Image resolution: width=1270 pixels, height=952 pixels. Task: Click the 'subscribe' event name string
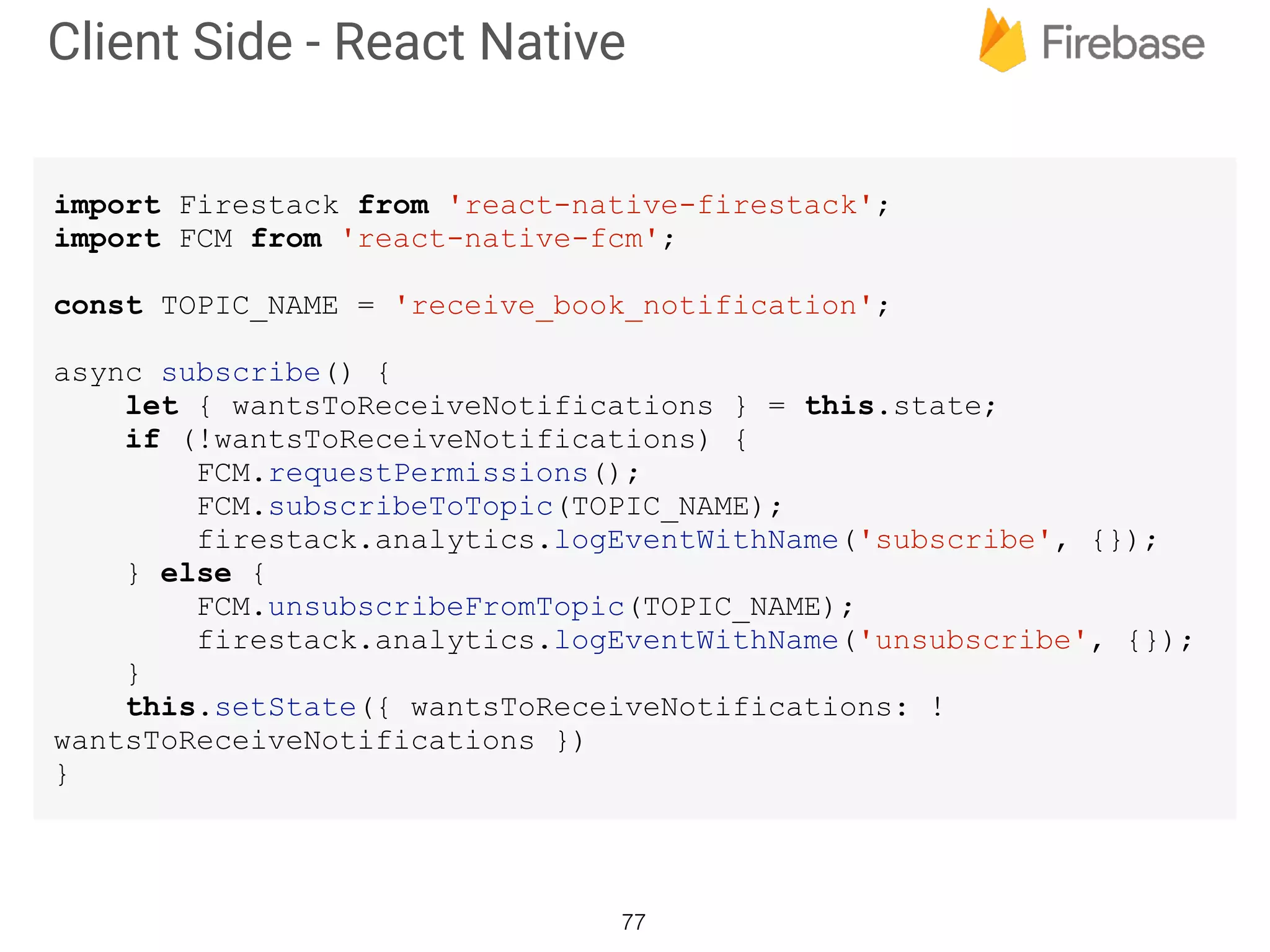tap(955, 540)
